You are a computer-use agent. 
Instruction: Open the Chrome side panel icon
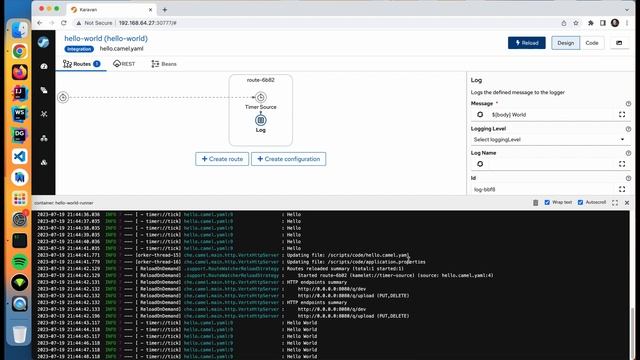602,23
